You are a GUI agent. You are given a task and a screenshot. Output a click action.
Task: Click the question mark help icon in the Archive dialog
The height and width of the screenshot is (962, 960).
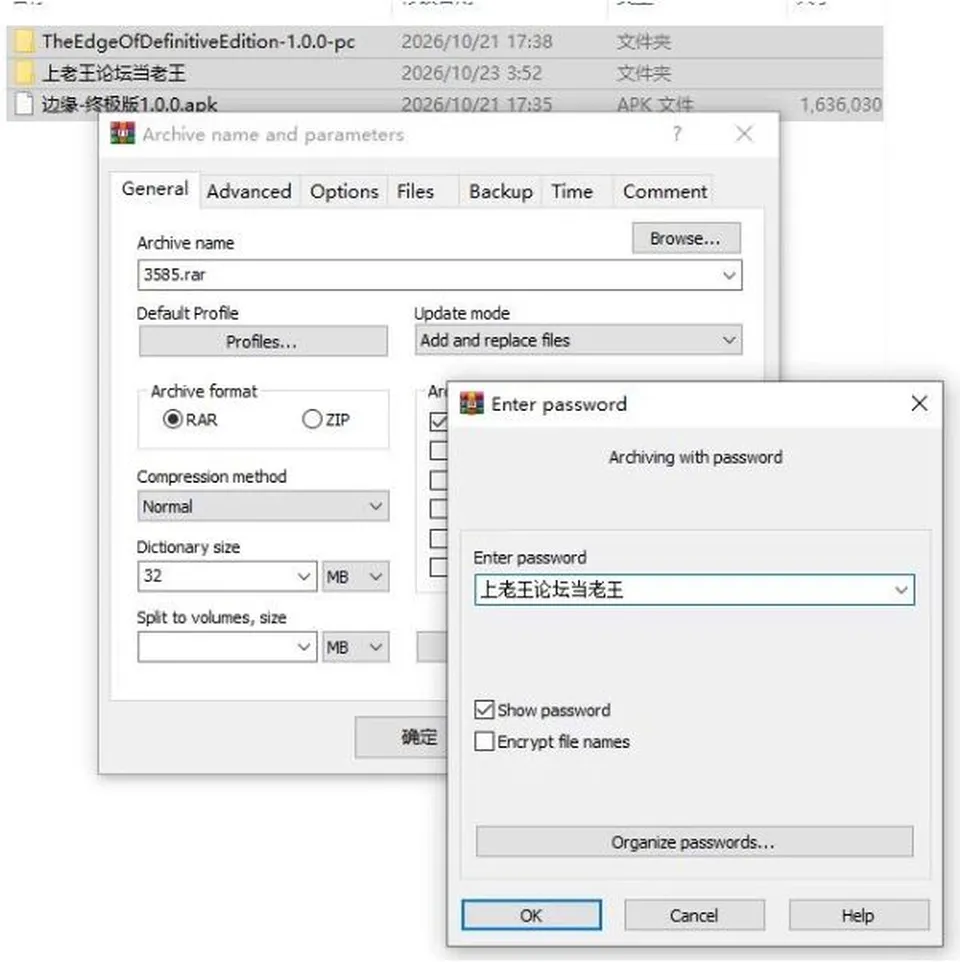click(677, 133)
